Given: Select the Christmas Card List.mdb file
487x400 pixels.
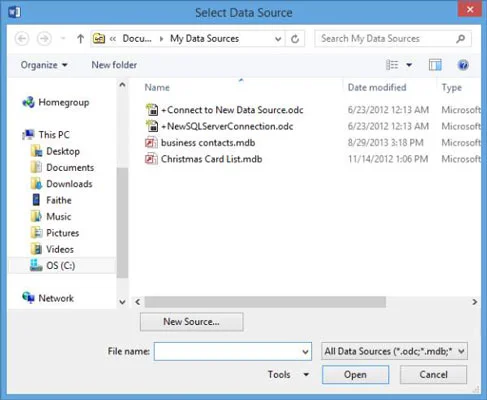Looking at the screenshot, I should point(211,159).
